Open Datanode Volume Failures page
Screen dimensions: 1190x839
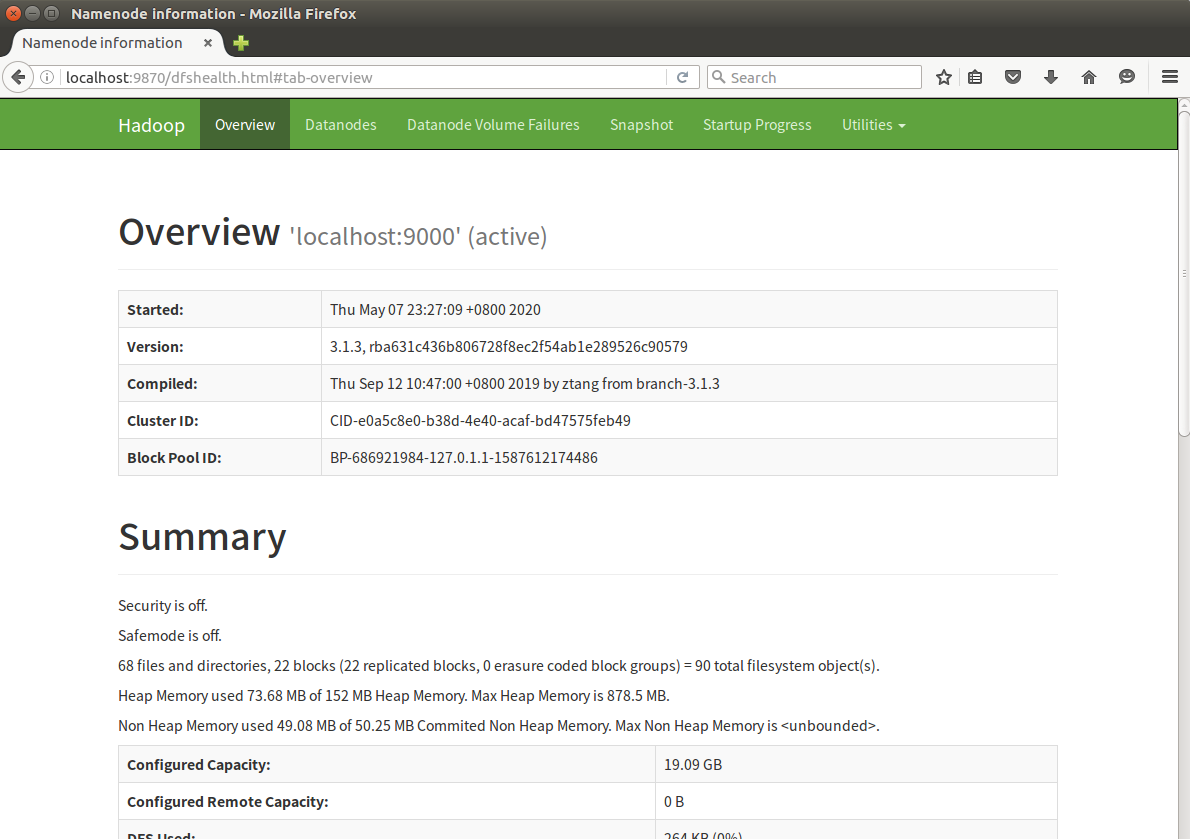(x=493, y=124)
